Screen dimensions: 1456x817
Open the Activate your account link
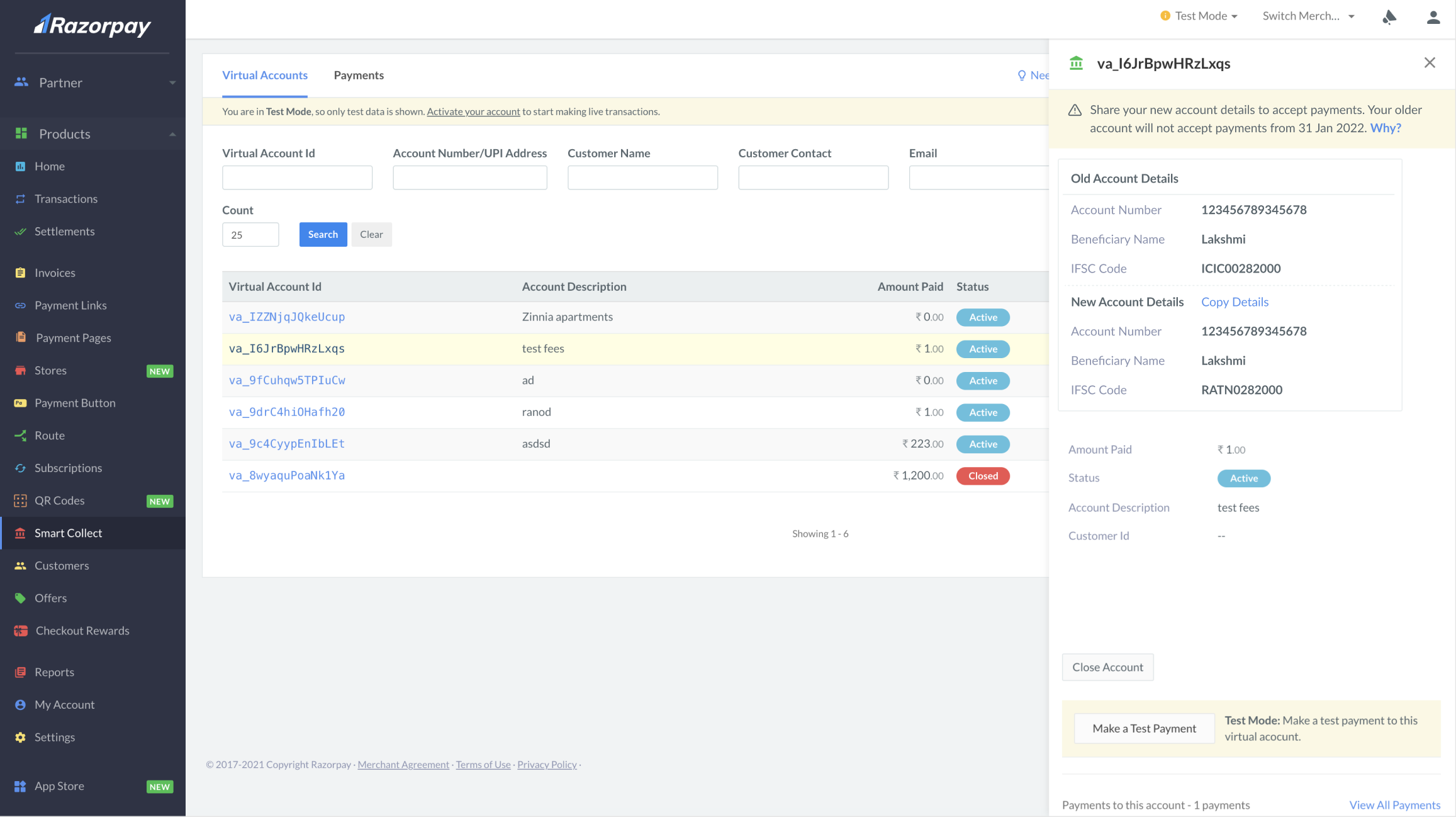[473, 111]
